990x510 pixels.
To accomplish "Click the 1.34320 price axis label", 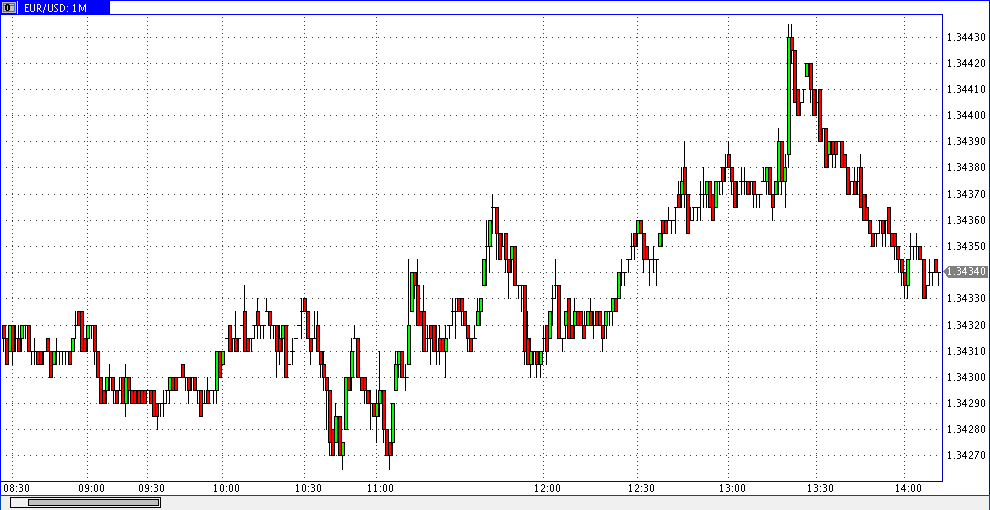I will 967,325.
